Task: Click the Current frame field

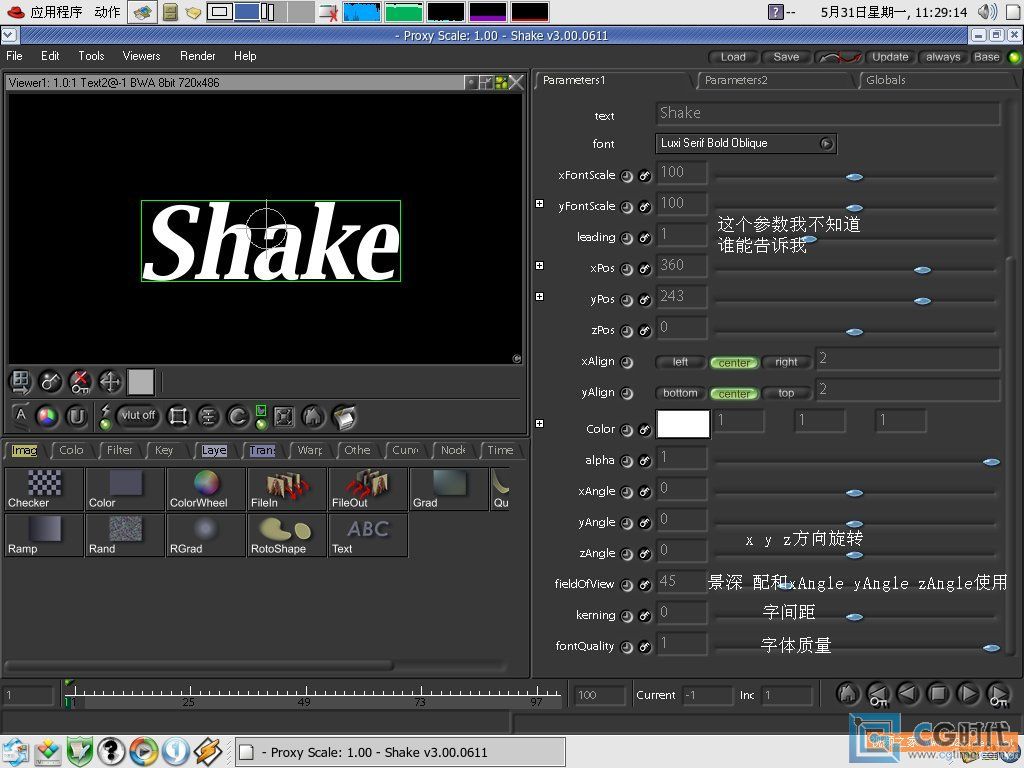Action: pos(707,696)
